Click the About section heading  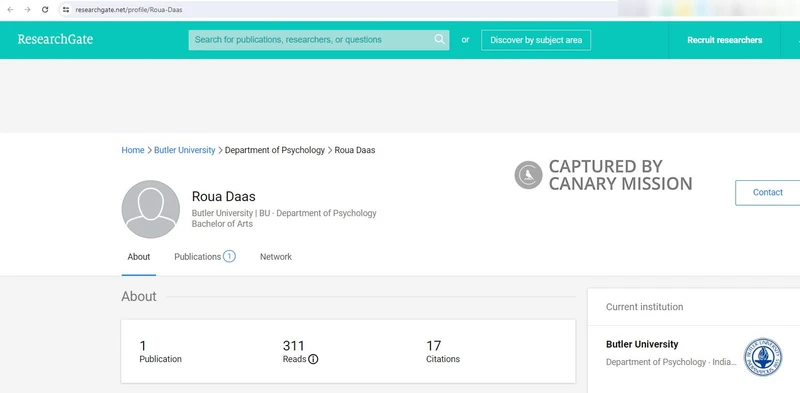pyautogui.click(x=139, y=297)
